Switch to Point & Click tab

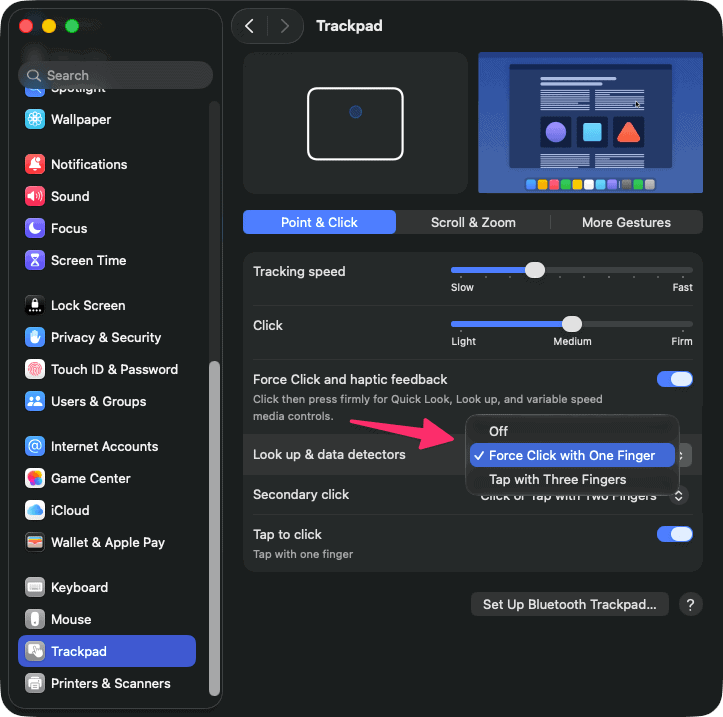pos(319,222)
